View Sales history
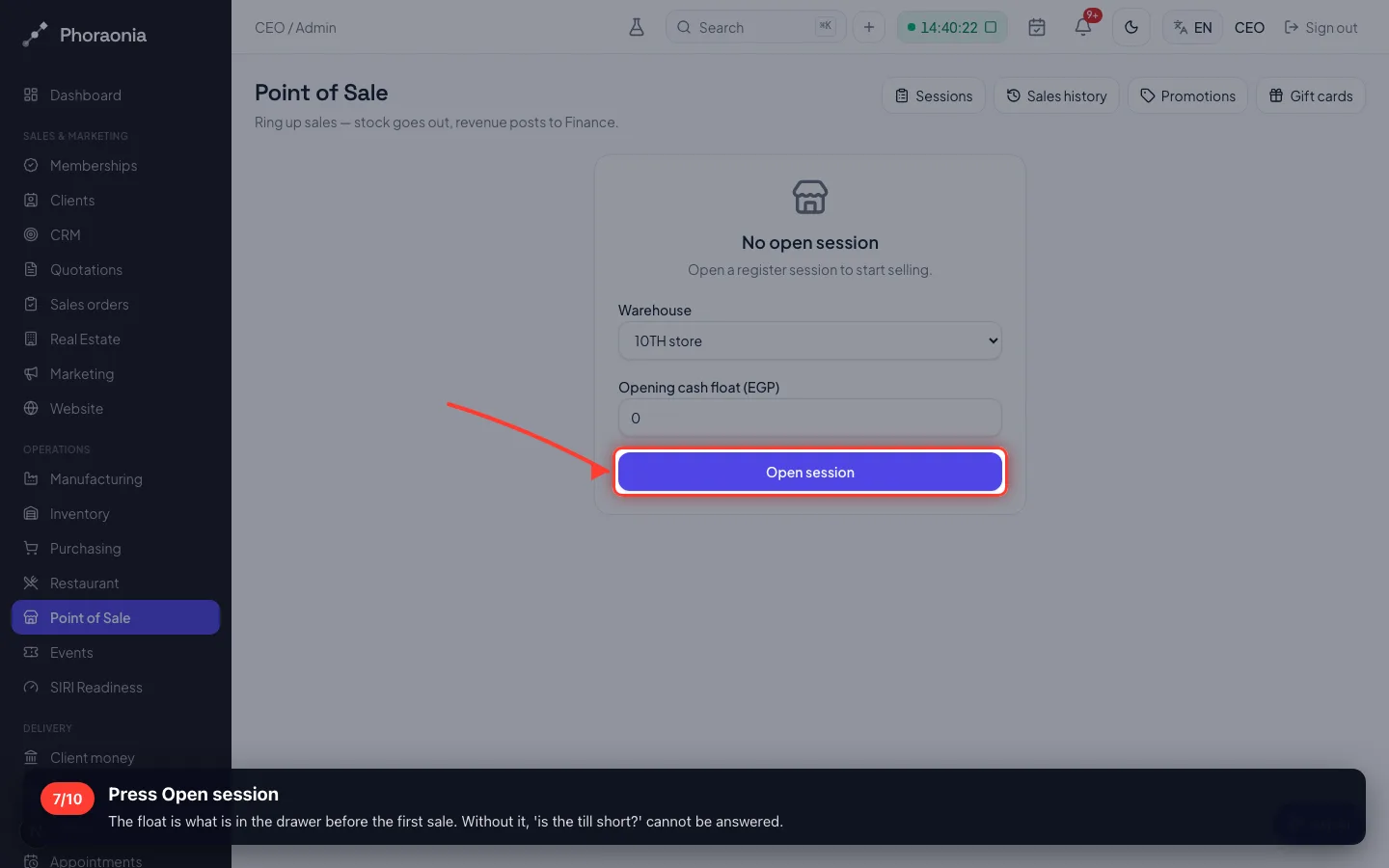 [1056, 95]
